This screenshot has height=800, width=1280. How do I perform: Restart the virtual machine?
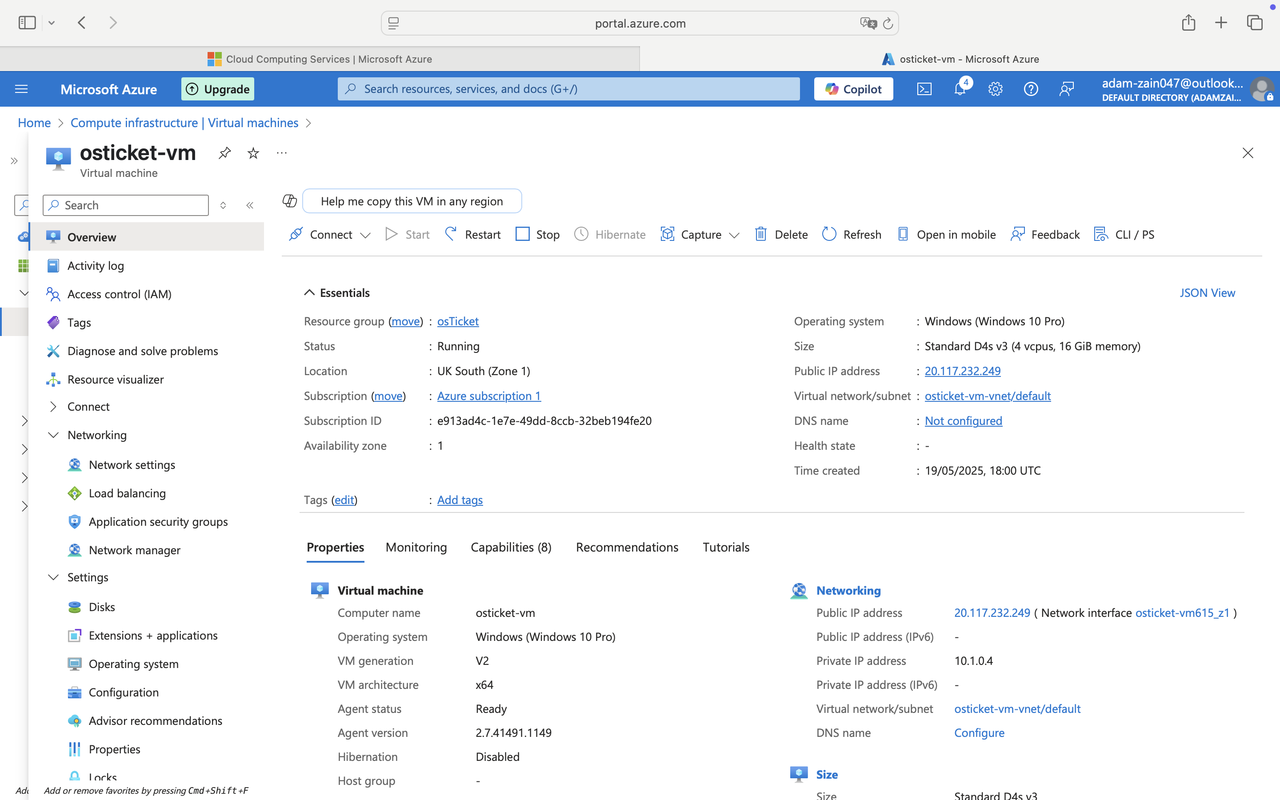tap(472, 234)
